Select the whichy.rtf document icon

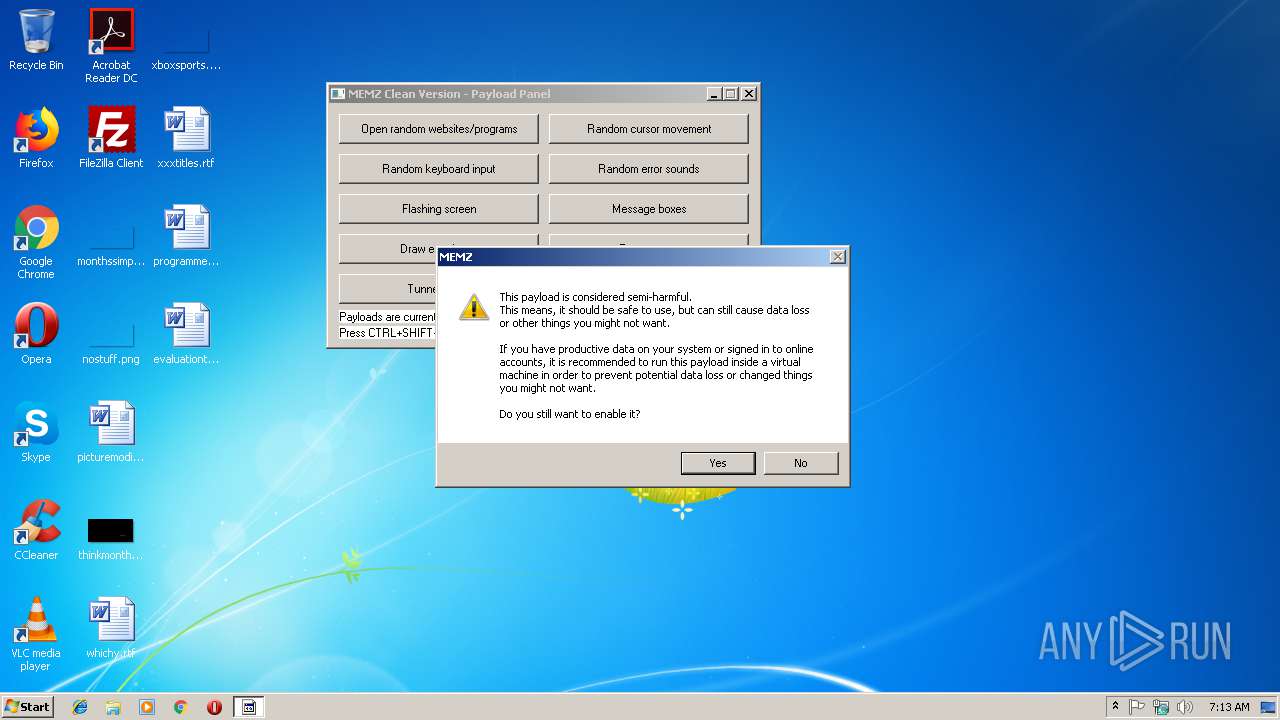tap(111, 628)
